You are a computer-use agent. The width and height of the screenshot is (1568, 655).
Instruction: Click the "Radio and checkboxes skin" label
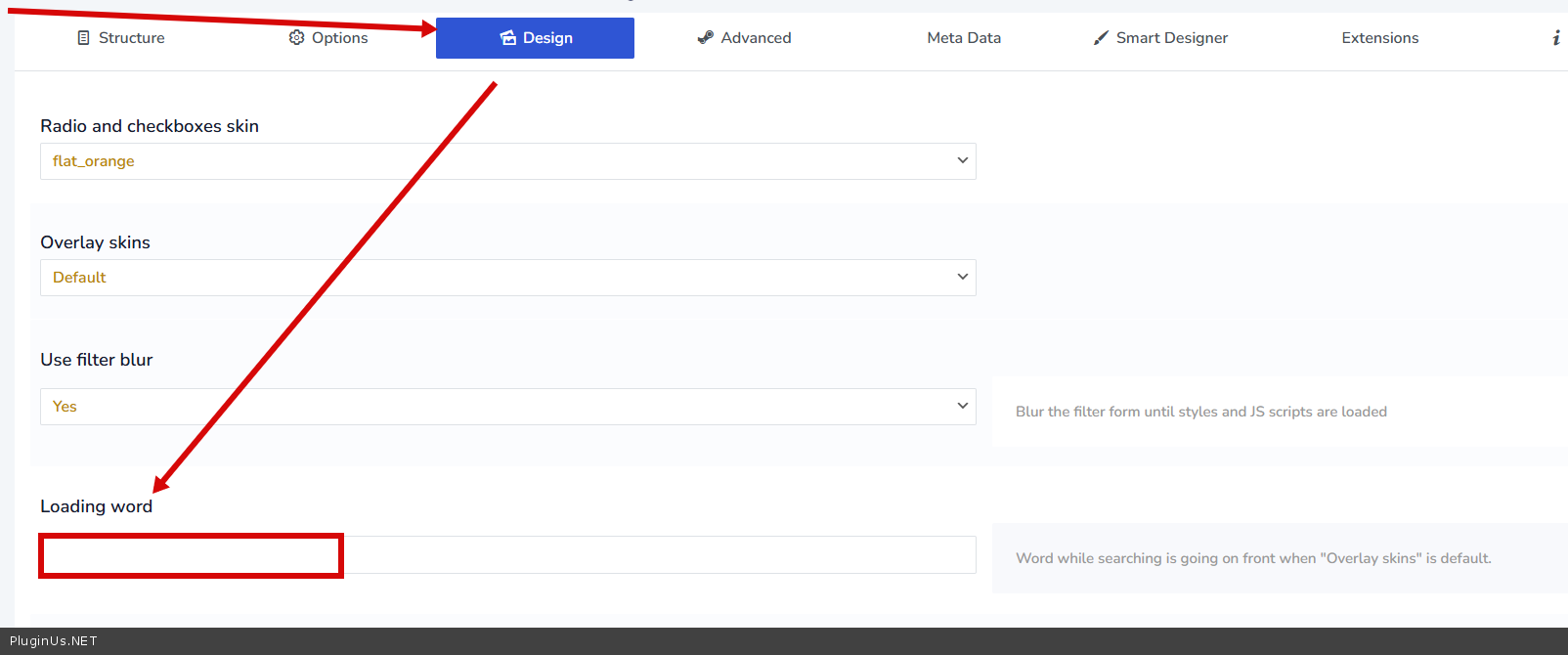[150, 126]
